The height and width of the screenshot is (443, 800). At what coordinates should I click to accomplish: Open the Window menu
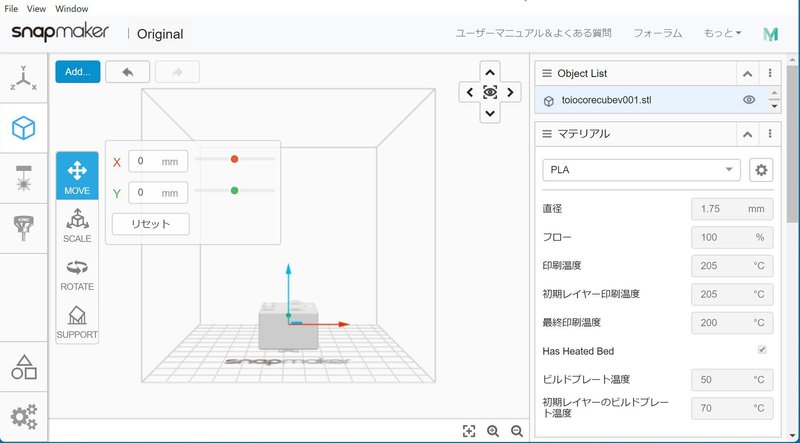click(71, 9)
